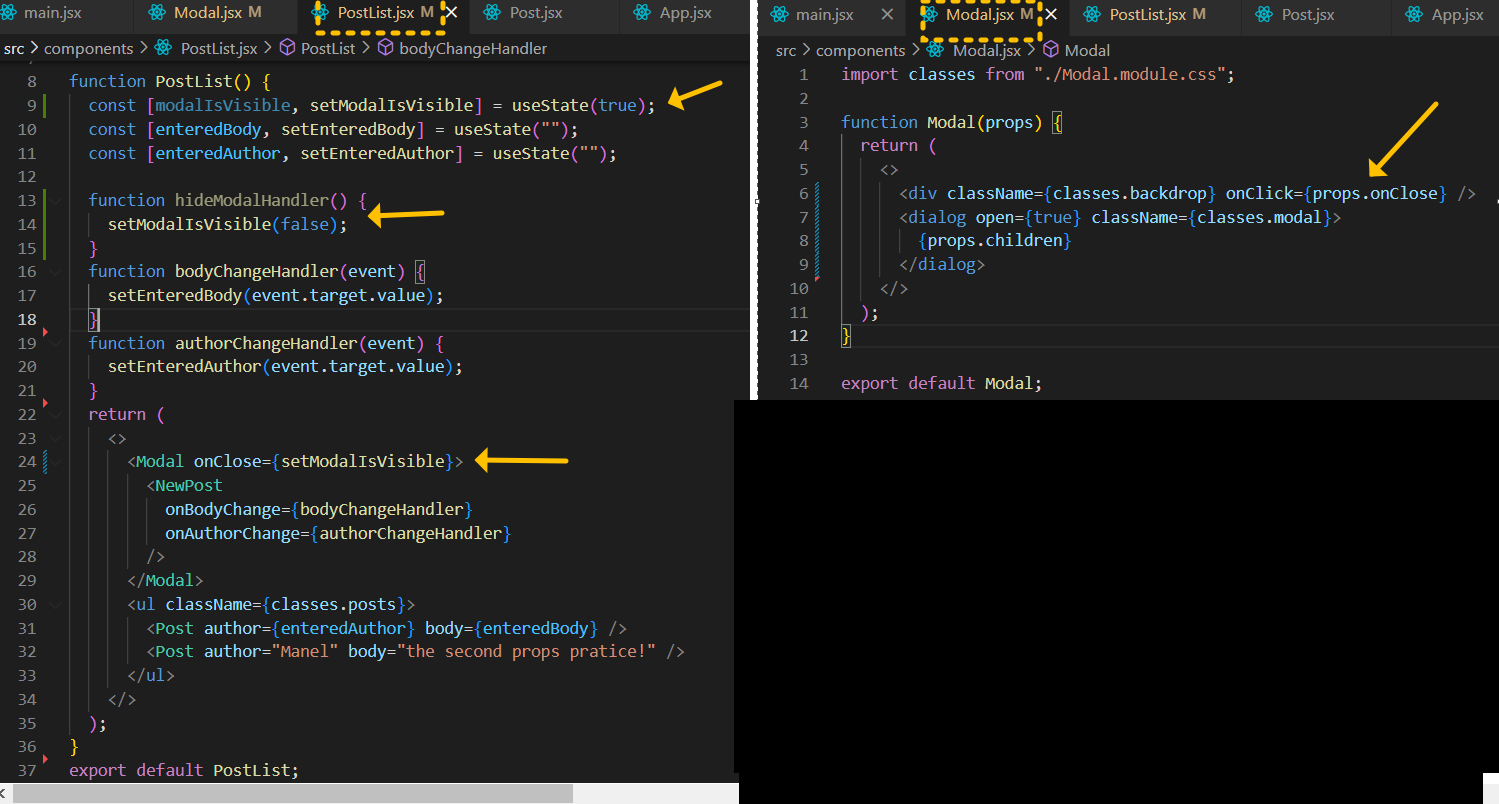Click author="Manel" on line 32

coord(271,652)
